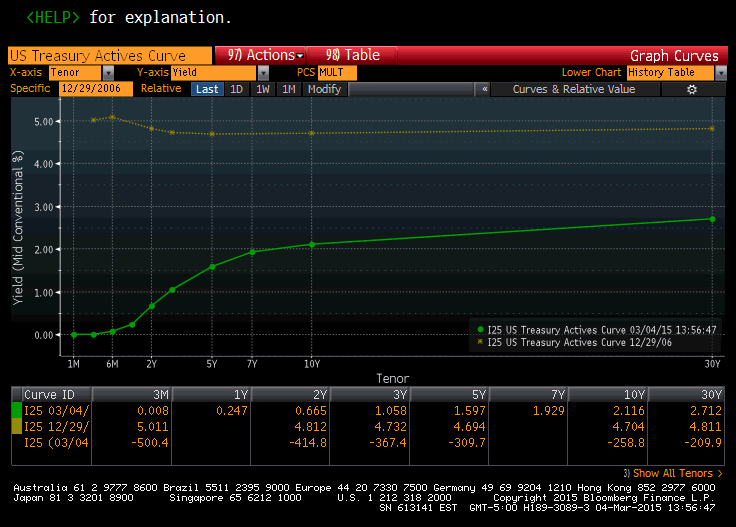Toggle the 1M relative period
736x527 pixels.
(288, 89)
